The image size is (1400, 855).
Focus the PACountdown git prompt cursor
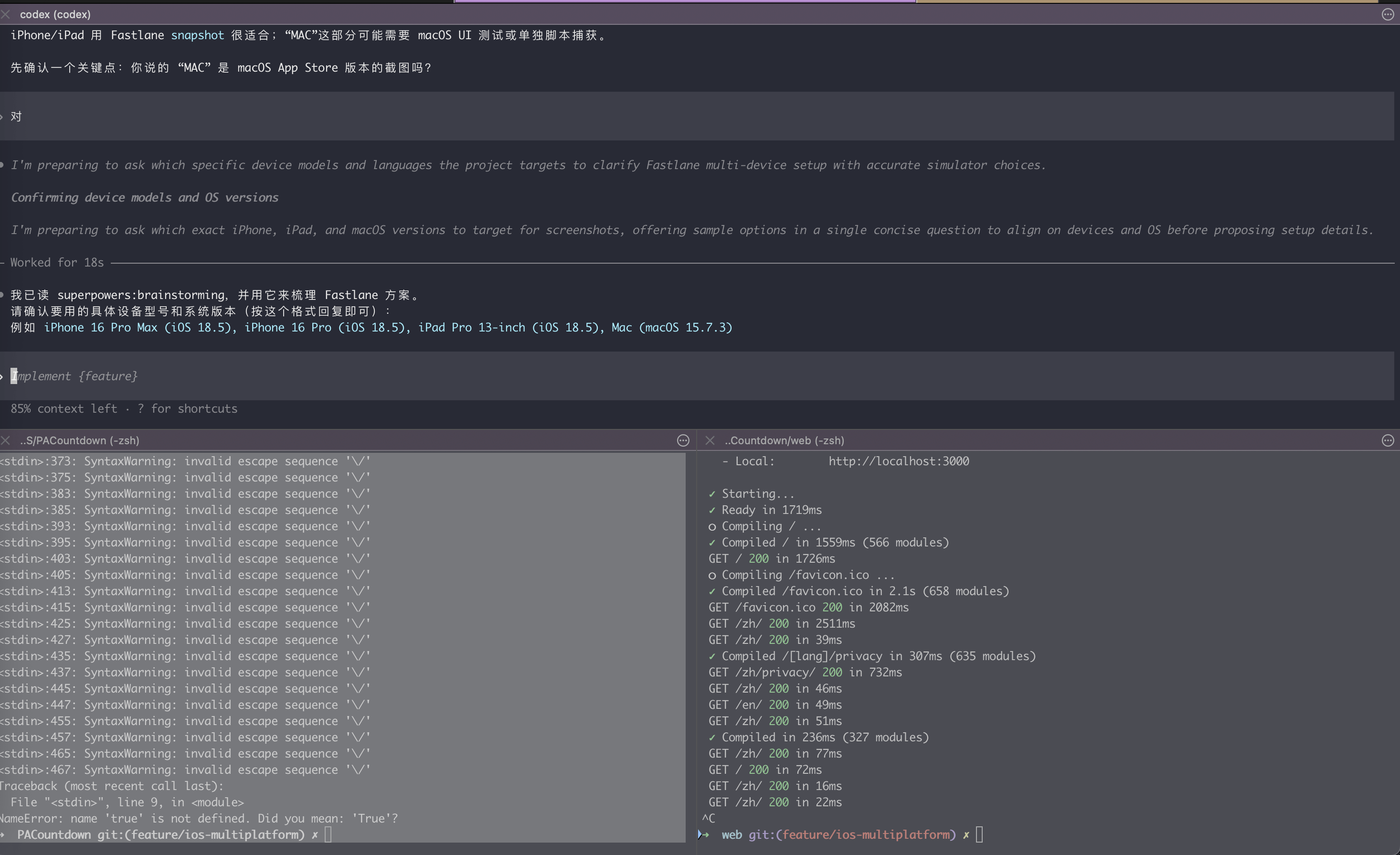(328, 834)
